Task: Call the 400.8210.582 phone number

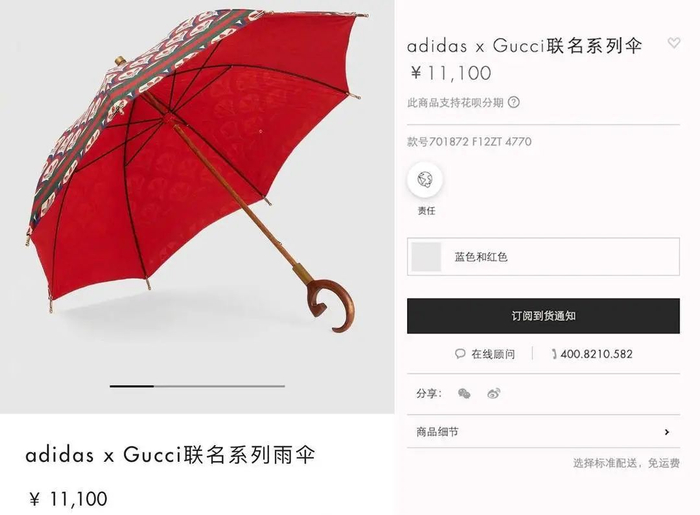Action: coord(596,354)
